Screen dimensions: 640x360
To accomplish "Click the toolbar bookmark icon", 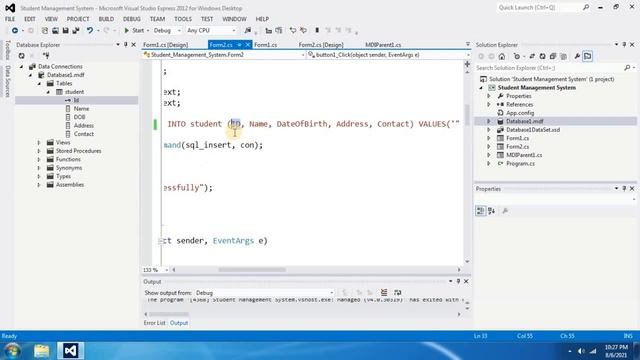I will (x=317, y=31).
